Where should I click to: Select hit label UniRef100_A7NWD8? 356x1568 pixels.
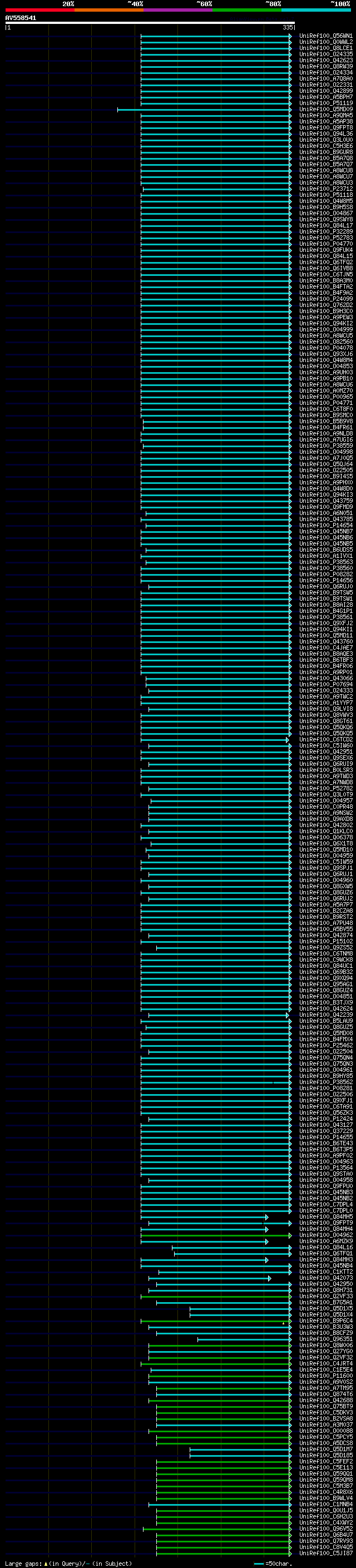click(326, 782)
